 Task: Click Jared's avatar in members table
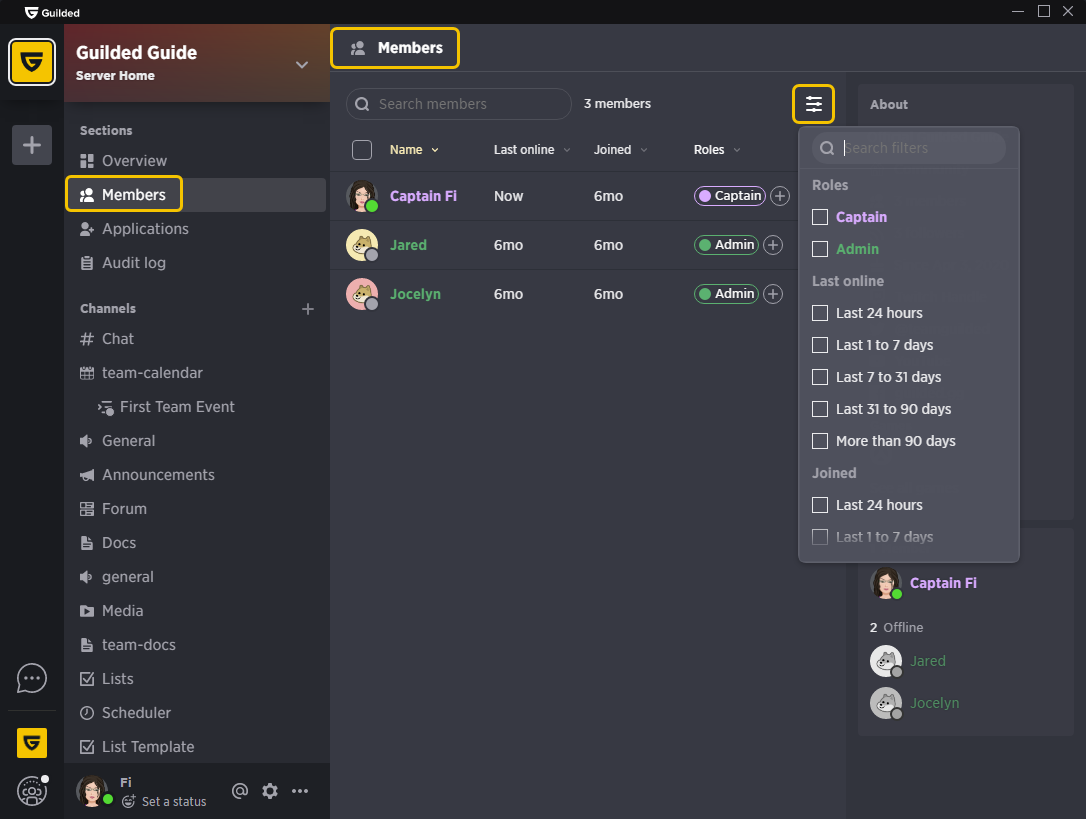pos(362,245)
